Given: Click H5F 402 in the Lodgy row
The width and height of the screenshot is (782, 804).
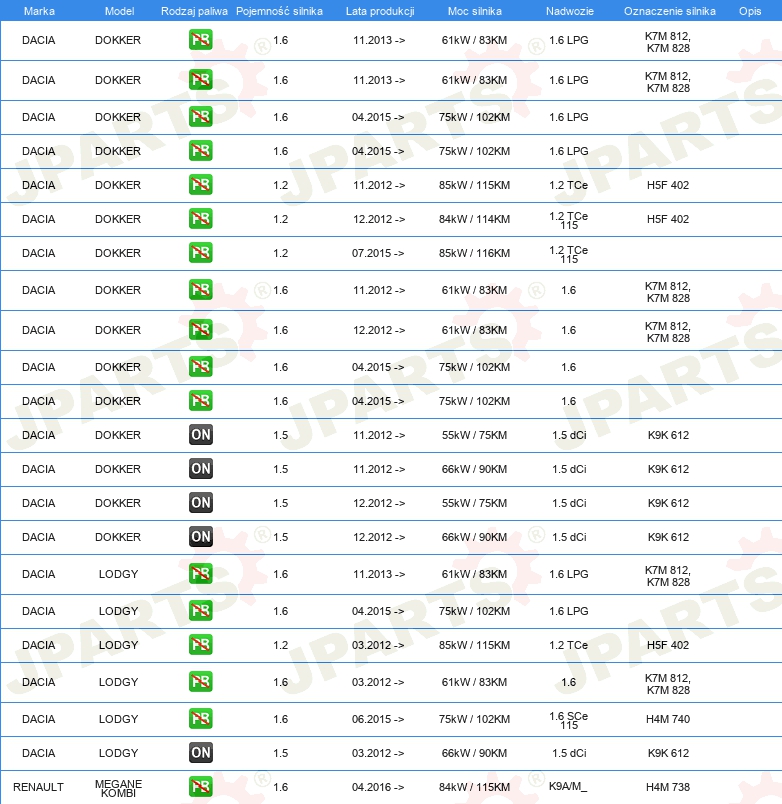Looking at the screenshot, I should [x=668, y=645].
